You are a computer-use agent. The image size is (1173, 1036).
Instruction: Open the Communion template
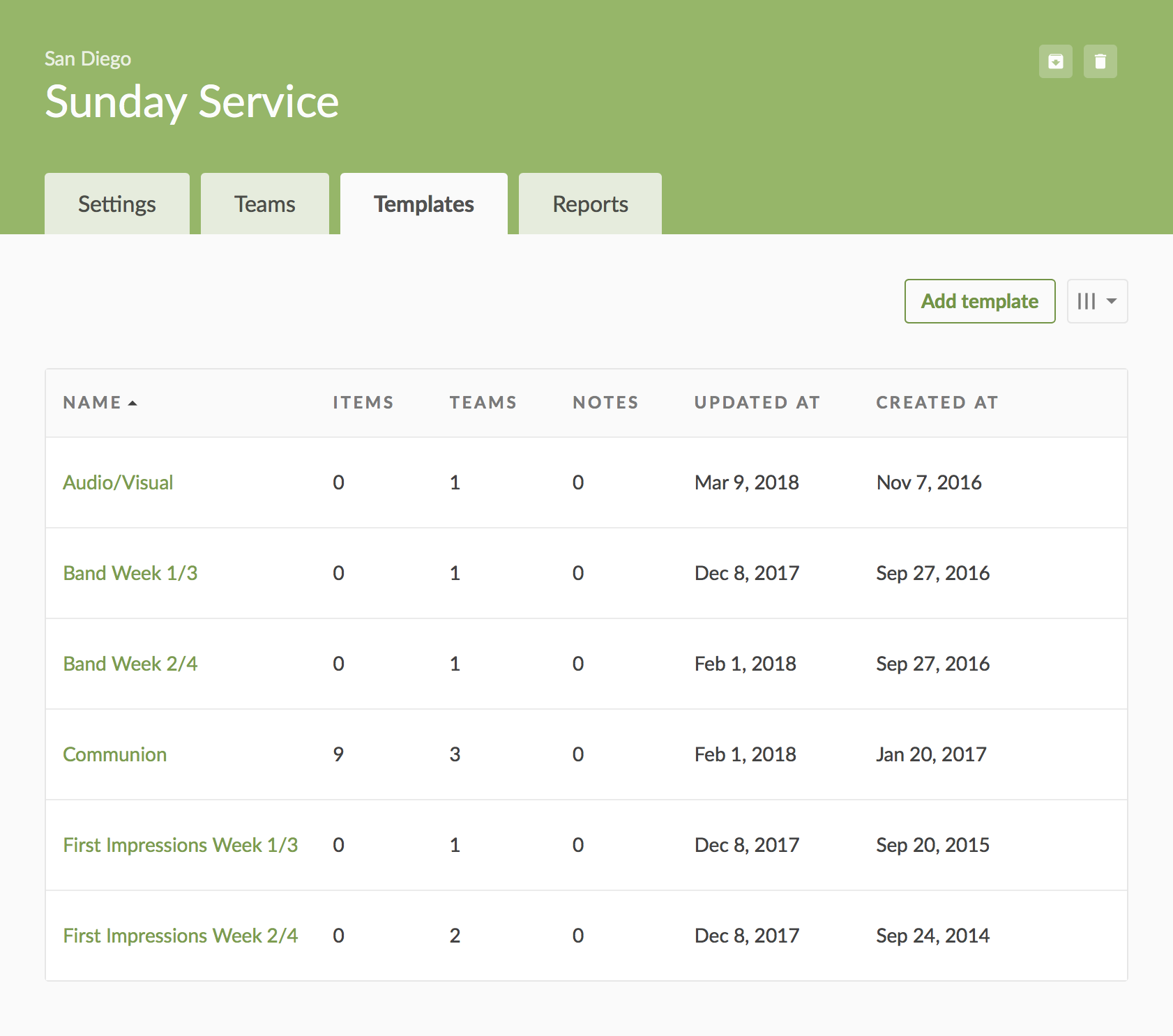pos(115,754)
